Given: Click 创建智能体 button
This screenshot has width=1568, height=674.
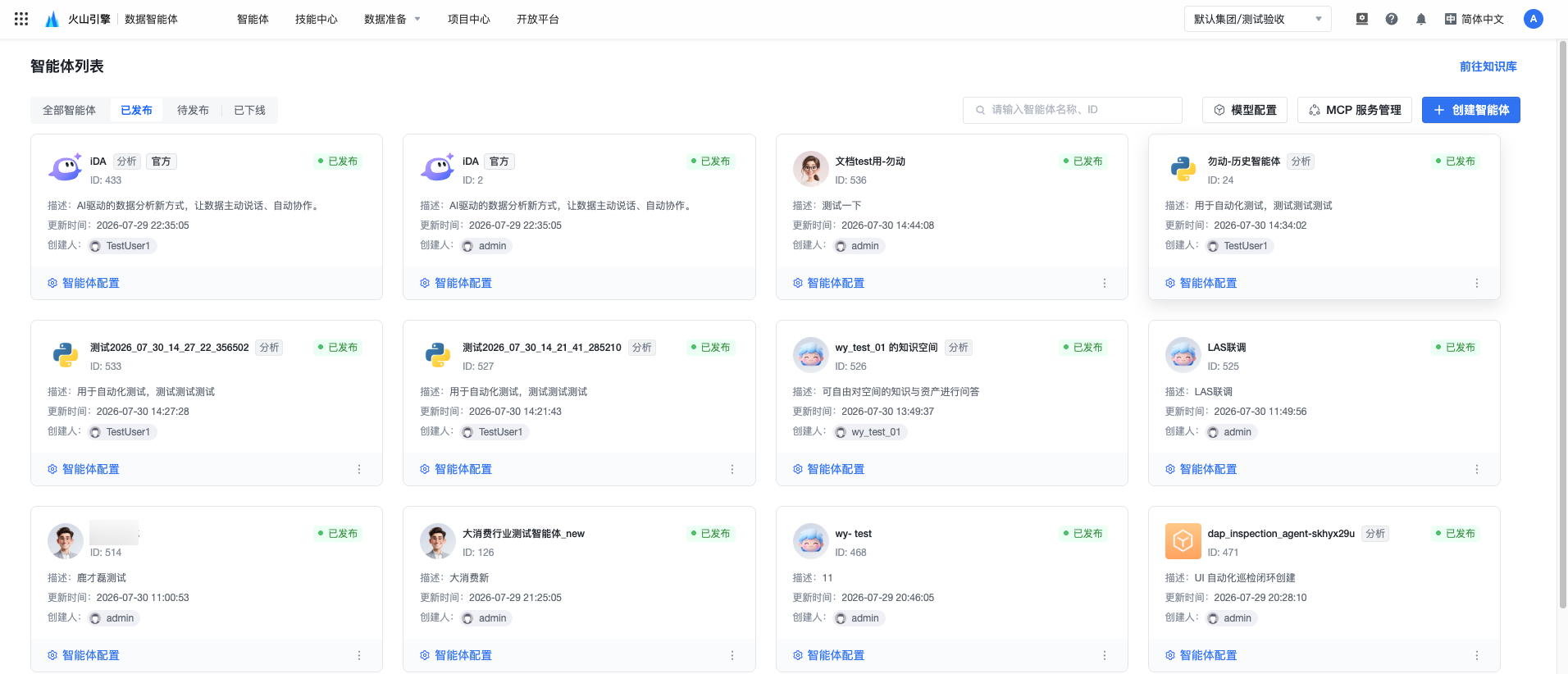Looking at the screenshot, I should click(x=1471, y=110).
